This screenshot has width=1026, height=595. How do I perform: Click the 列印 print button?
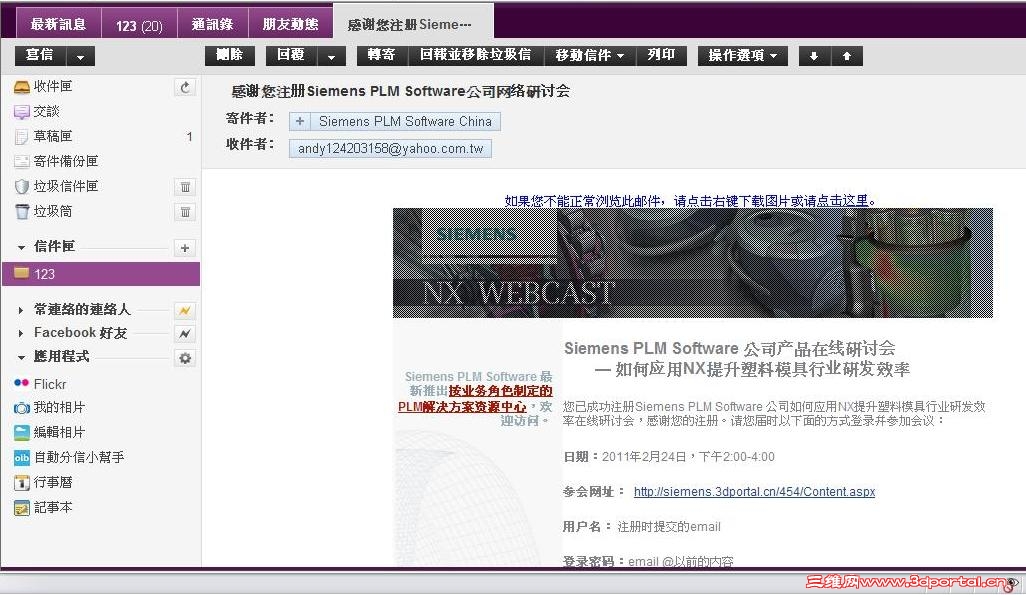pos(662,56)
